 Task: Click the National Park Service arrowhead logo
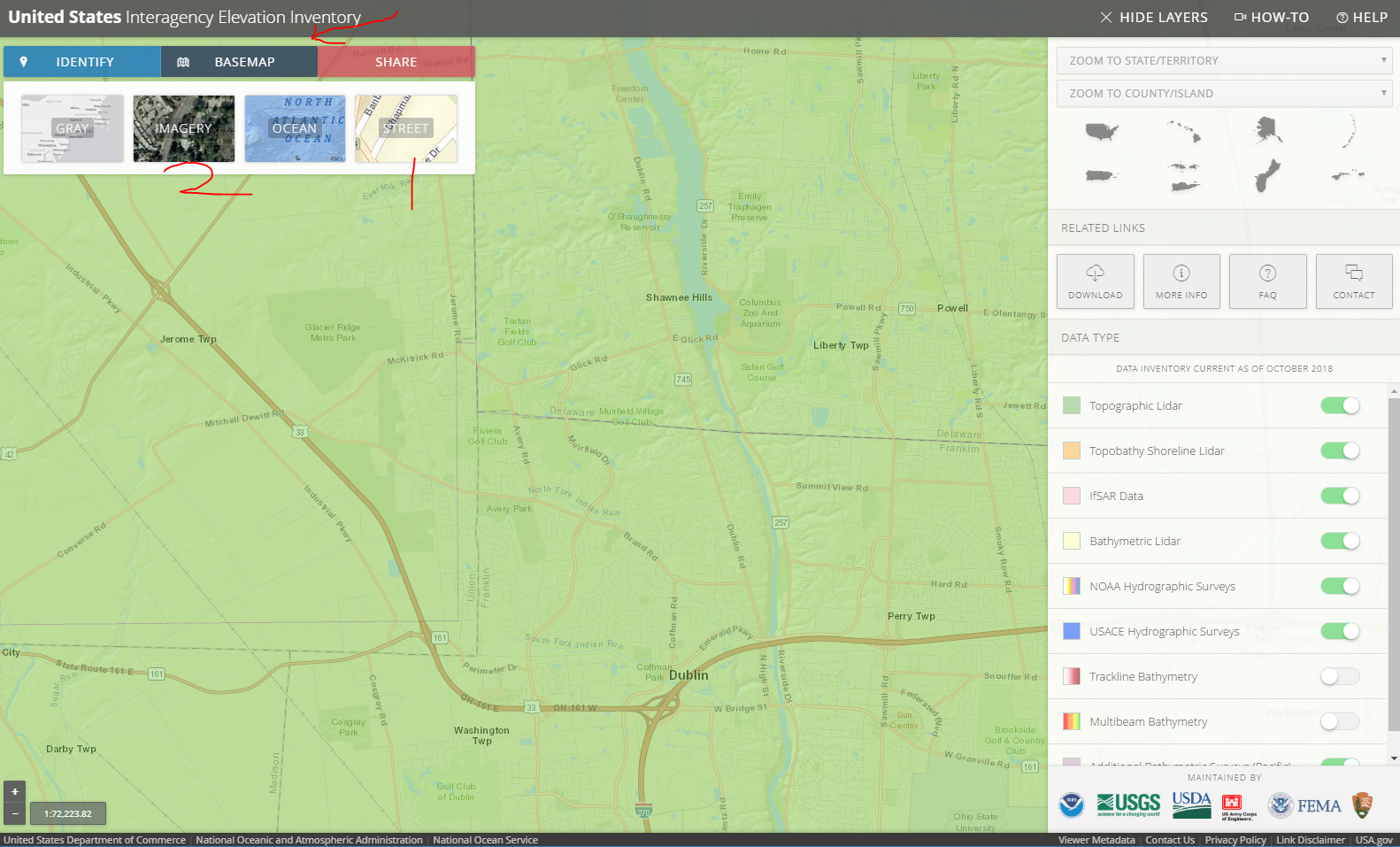click(x=1363, y=805)
